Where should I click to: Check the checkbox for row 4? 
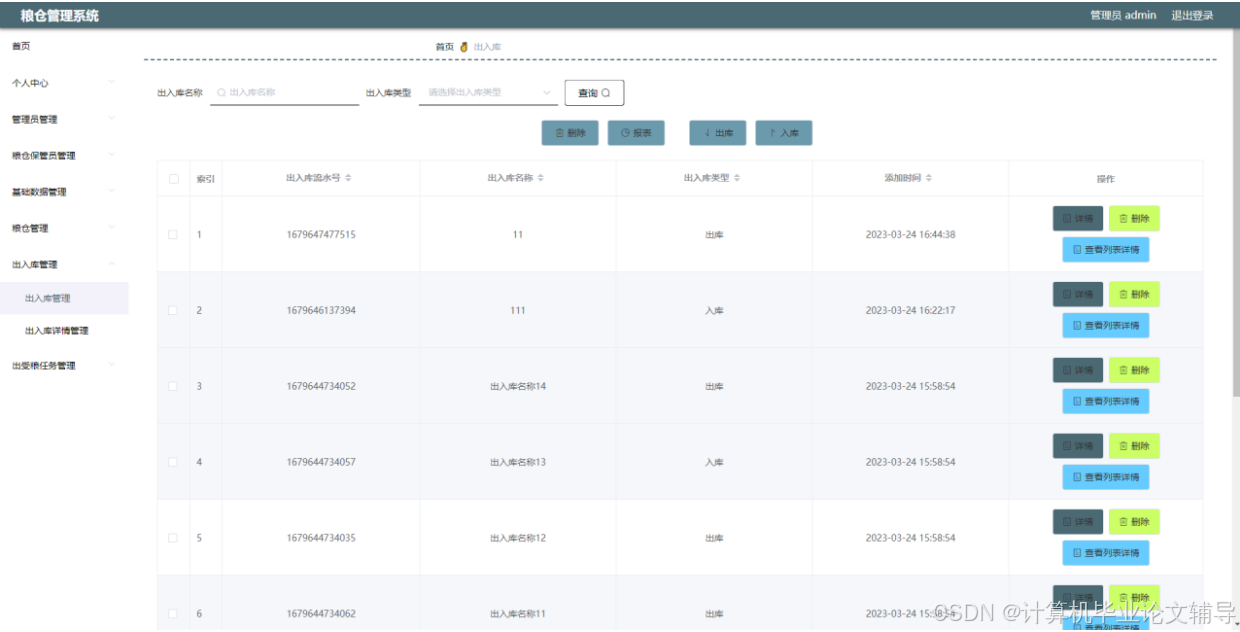(173, 462)
